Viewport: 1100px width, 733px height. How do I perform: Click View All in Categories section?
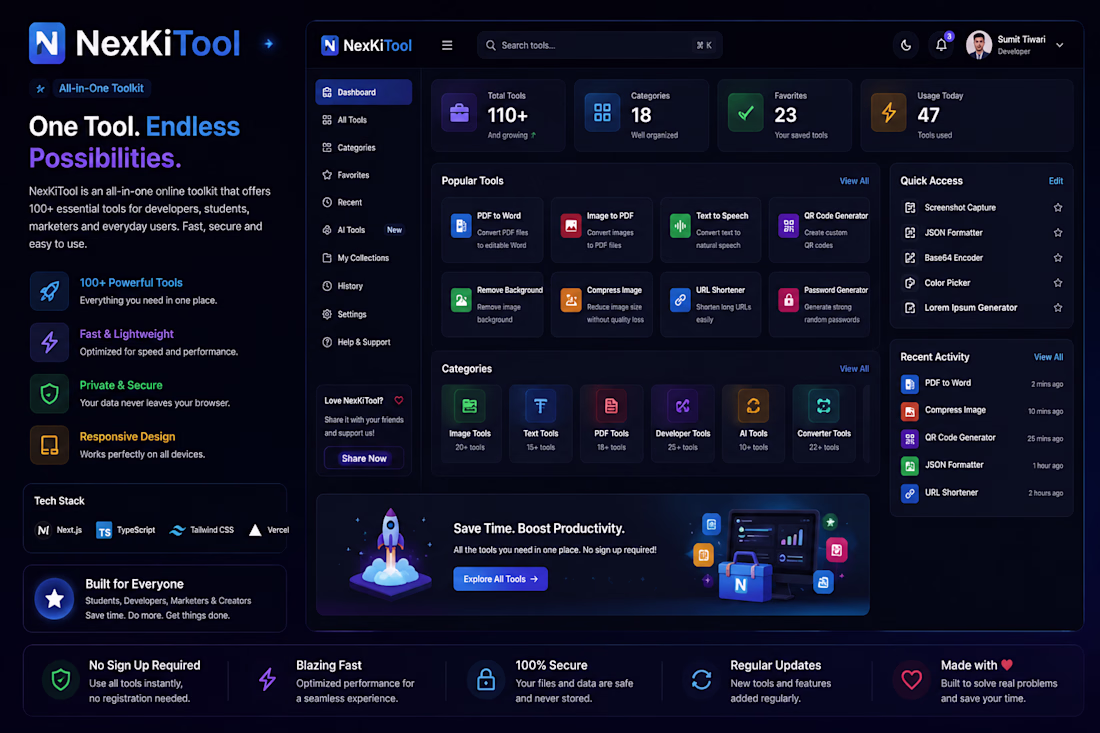[854, 369]
